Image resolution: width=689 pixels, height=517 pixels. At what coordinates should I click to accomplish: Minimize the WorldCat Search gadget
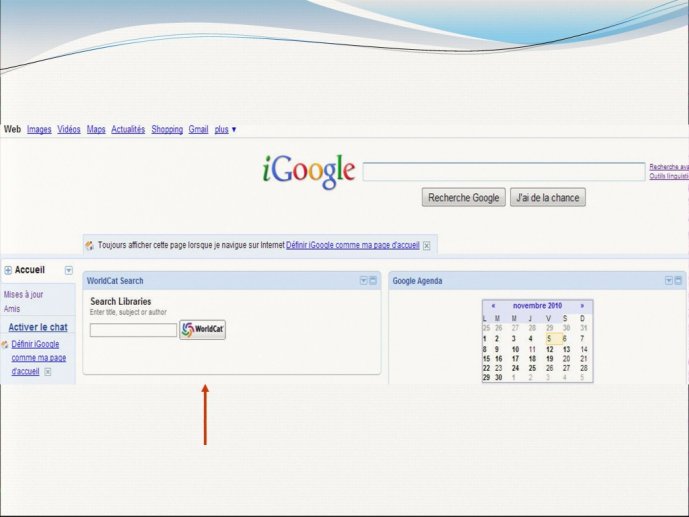[373, 281]
